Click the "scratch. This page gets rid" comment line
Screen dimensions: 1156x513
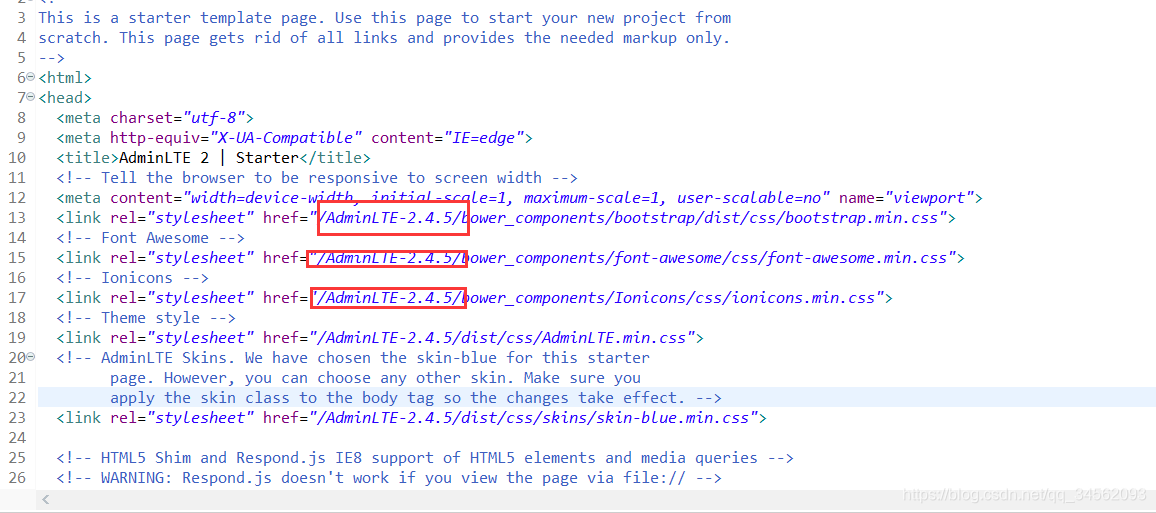[x=383, y=38]
